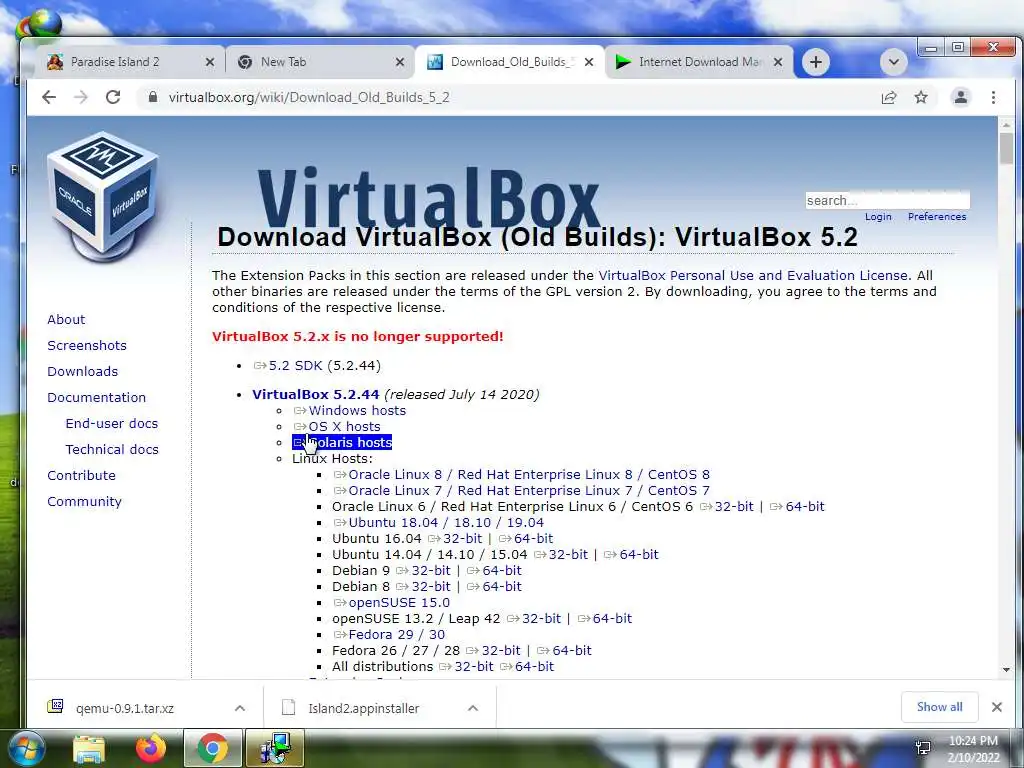
Task: Download Ubuntu 14.04 64-bit package
Action: [631, 554]
